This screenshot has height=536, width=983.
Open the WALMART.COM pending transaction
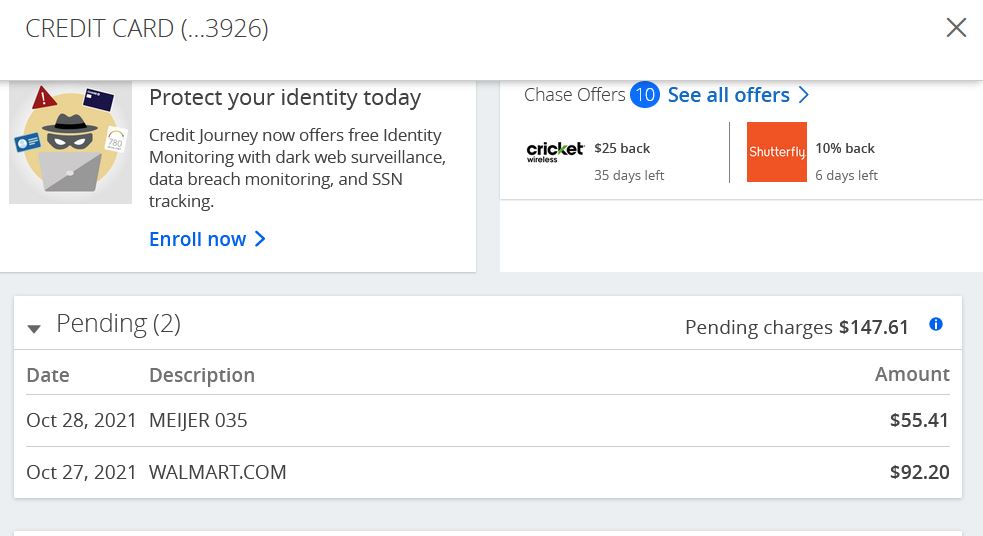coord(488,472)
